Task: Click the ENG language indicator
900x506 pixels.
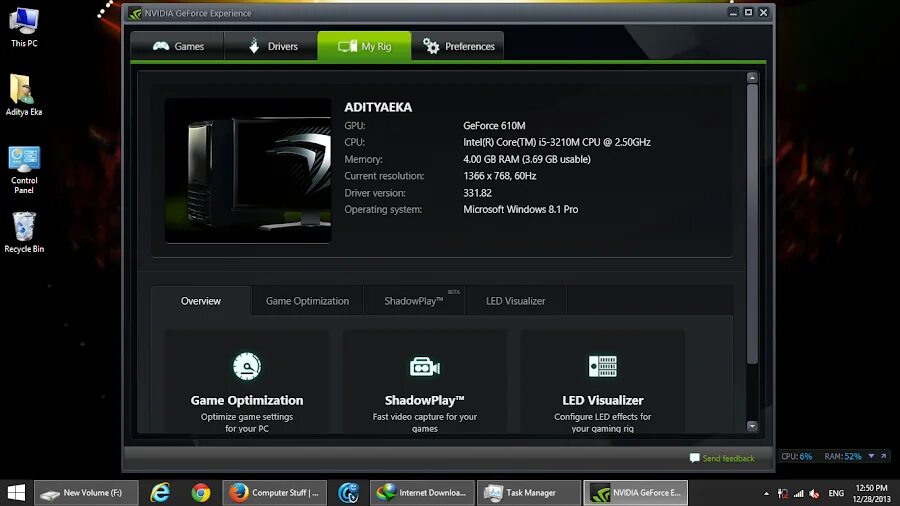Action: point(836,493)
